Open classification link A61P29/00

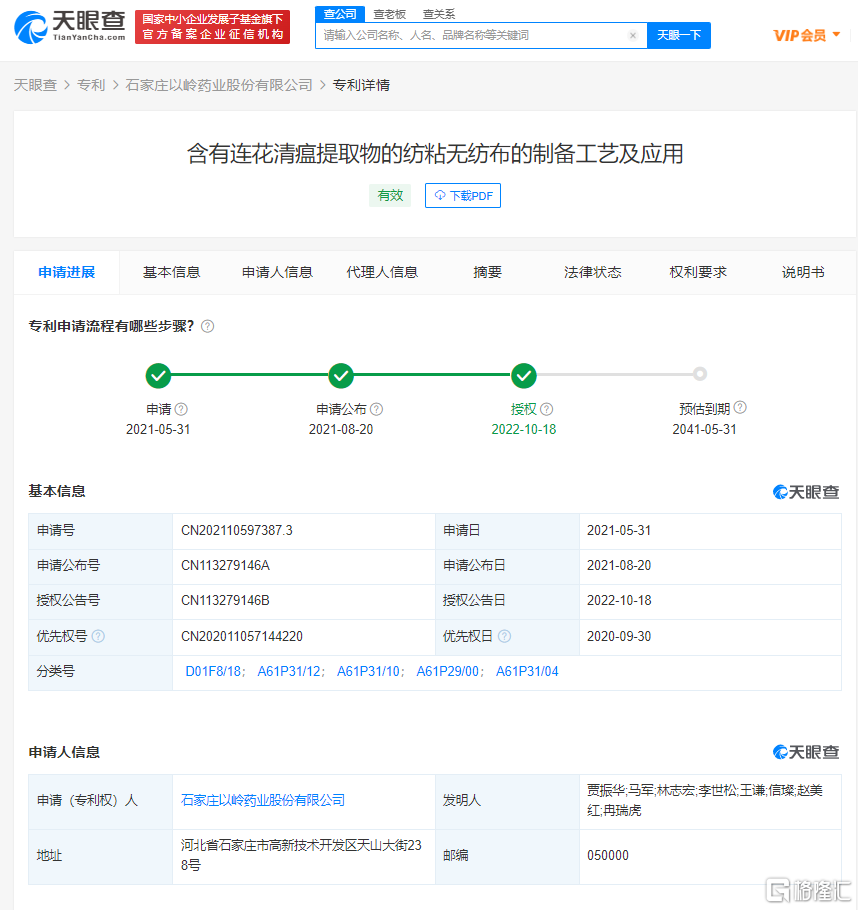448,671
